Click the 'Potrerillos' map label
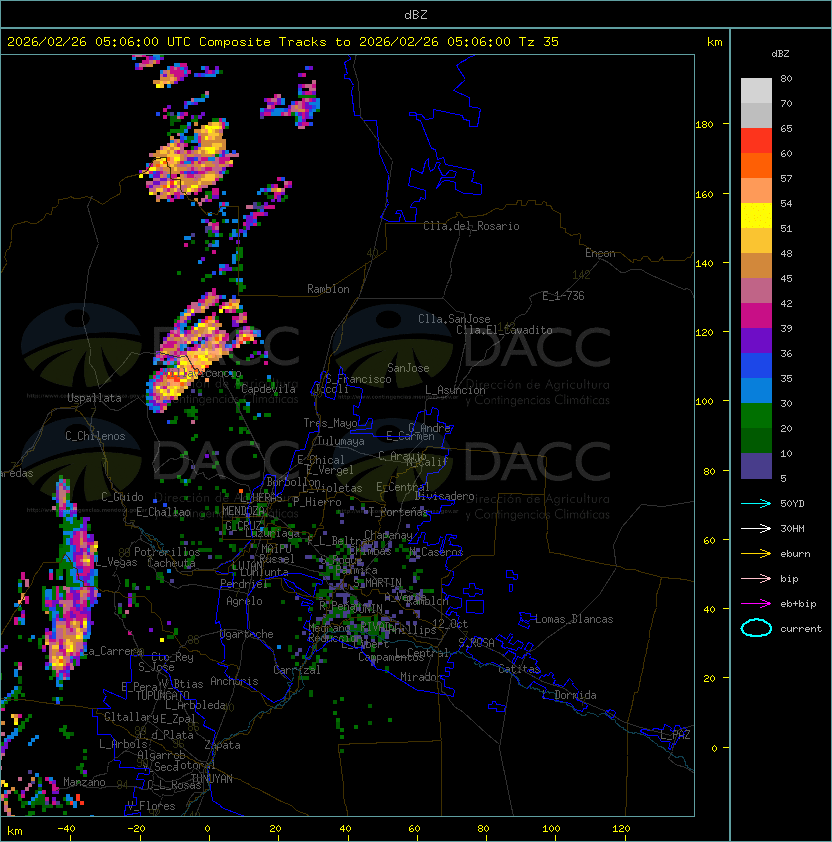The height and width of the screenshot is (842, 832). coord(167,551)
